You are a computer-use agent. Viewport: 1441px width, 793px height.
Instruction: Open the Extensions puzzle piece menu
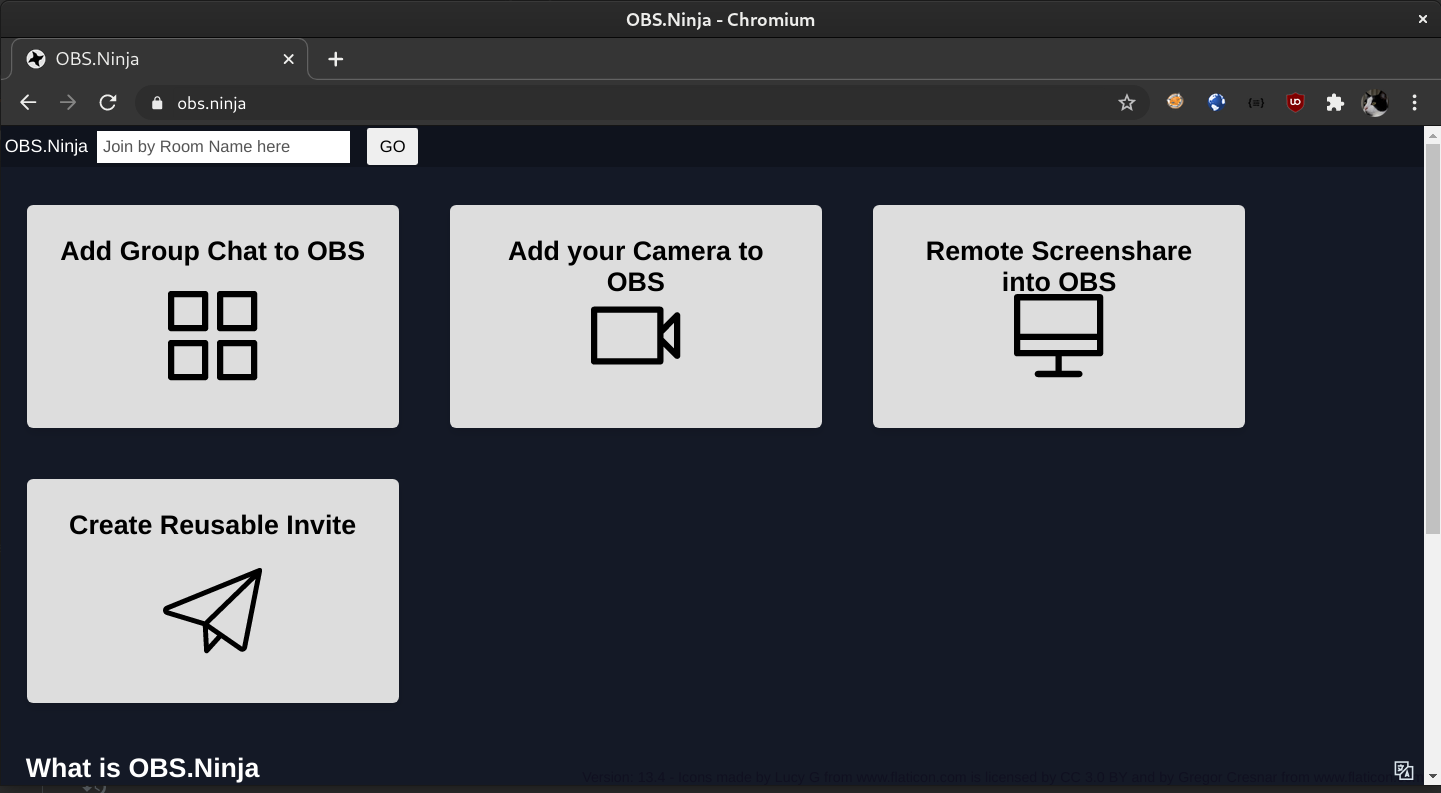point(1335,102)
